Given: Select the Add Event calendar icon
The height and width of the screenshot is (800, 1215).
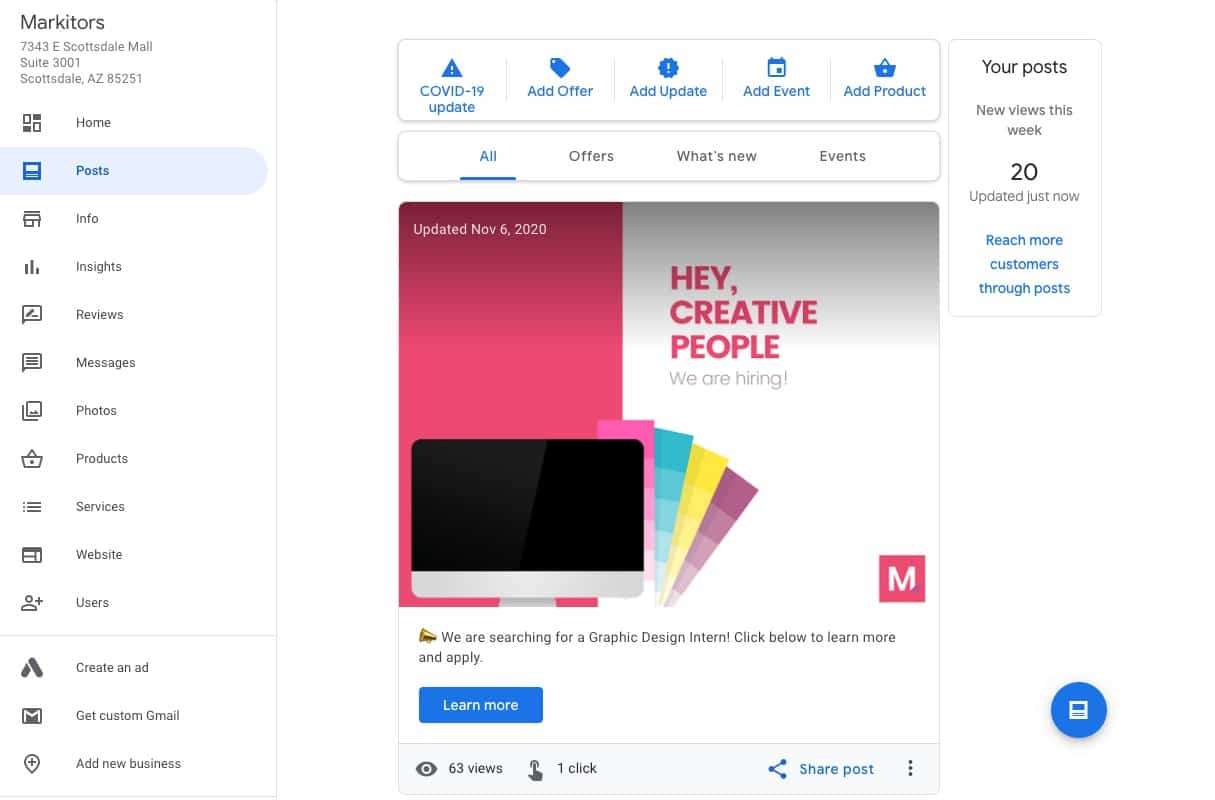Looking at the screenshot, I should coord(776,68).
